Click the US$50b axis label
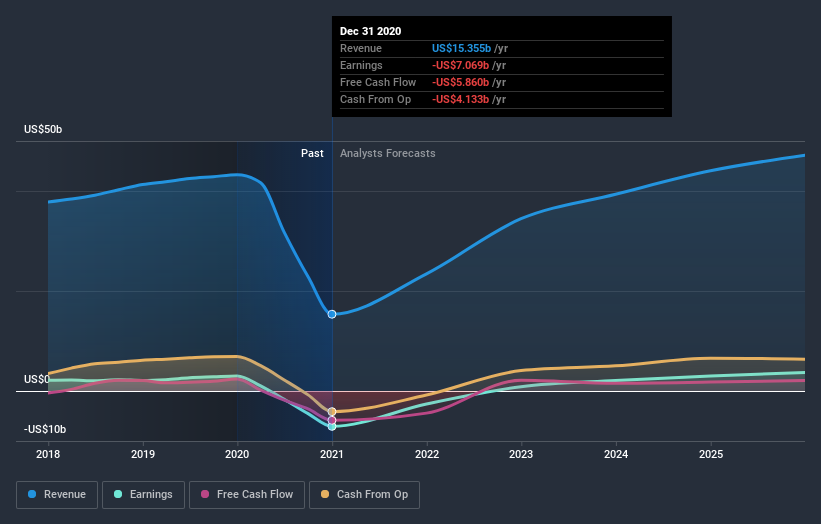The height and width of the screenshot is (524, 821). pos(43,129)
